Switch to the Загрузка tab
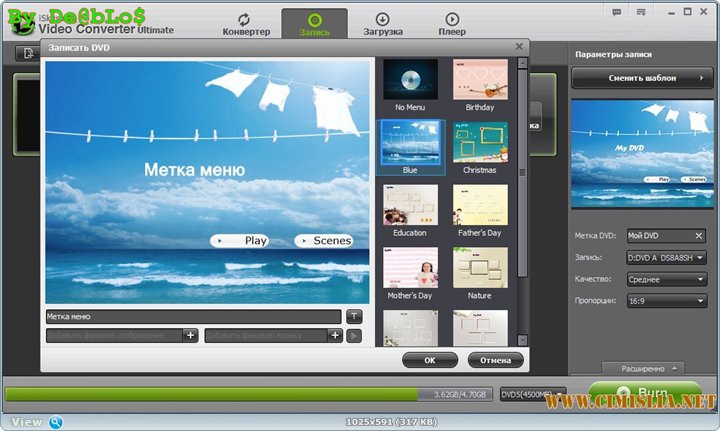720x431 pixels. tap(383, 24)
